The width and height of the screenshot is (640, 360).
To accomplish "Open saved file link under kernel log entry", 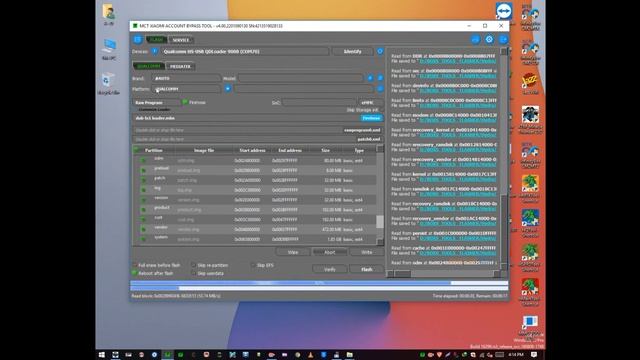I will click(458, 179).
